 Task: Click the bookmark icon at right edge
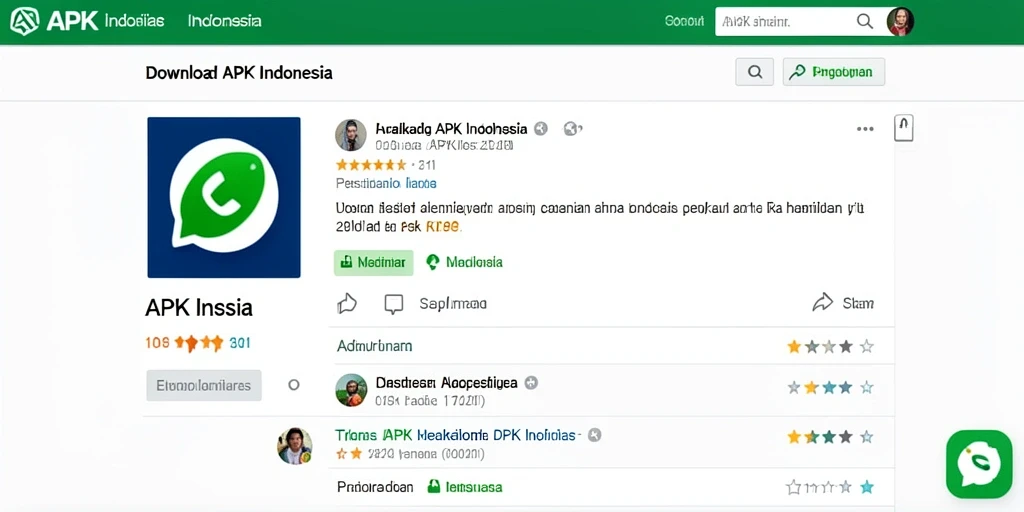[x=903, y=128]
